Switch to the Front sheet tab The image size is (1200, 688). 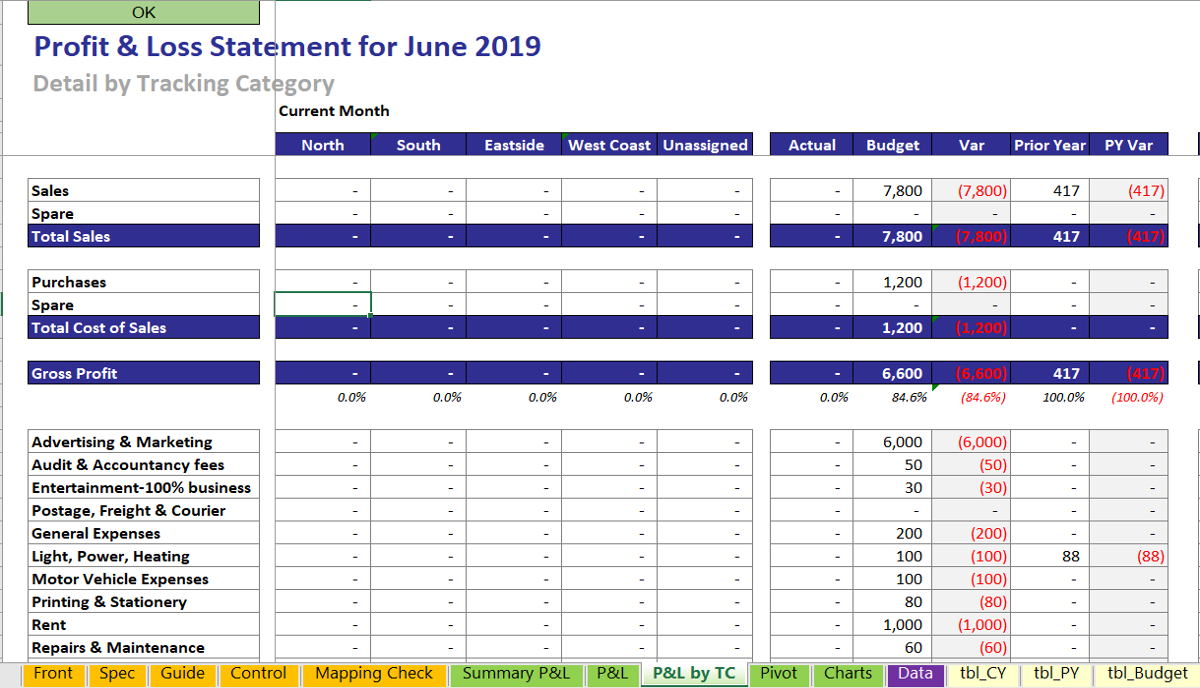(53, 674)
